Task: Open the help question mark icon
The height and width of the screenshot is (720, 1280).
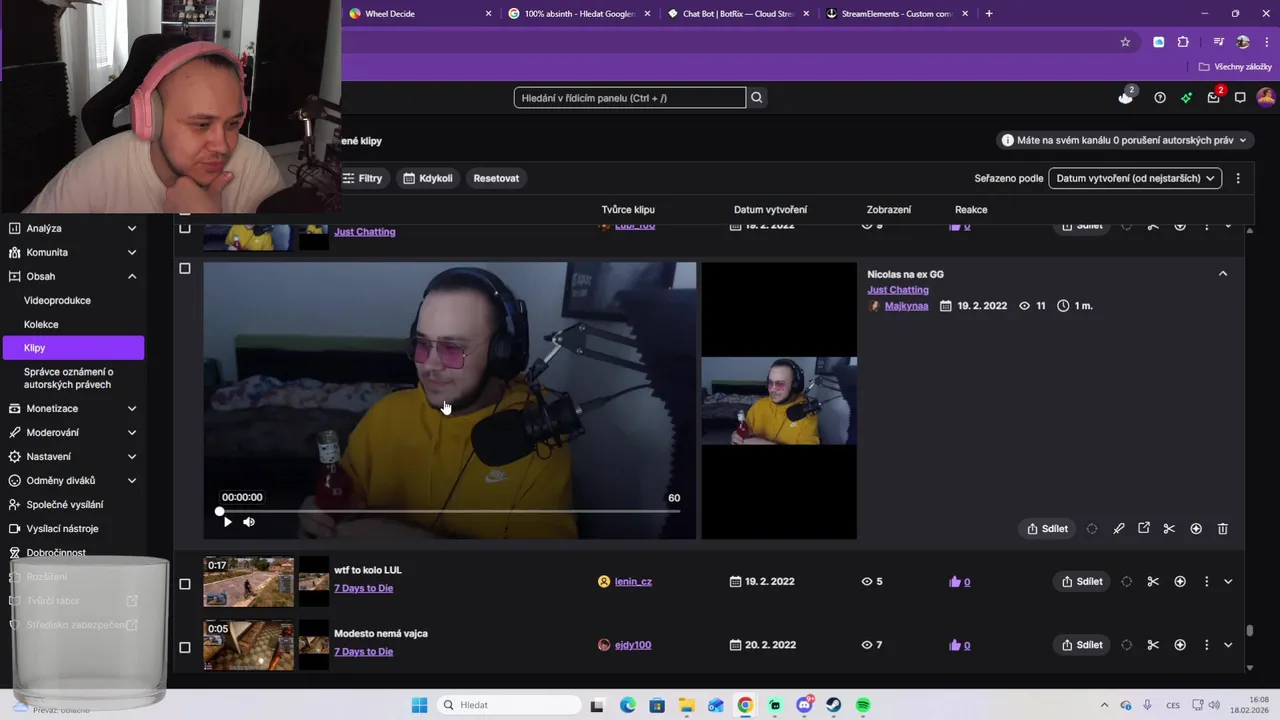Action: 1160,98
